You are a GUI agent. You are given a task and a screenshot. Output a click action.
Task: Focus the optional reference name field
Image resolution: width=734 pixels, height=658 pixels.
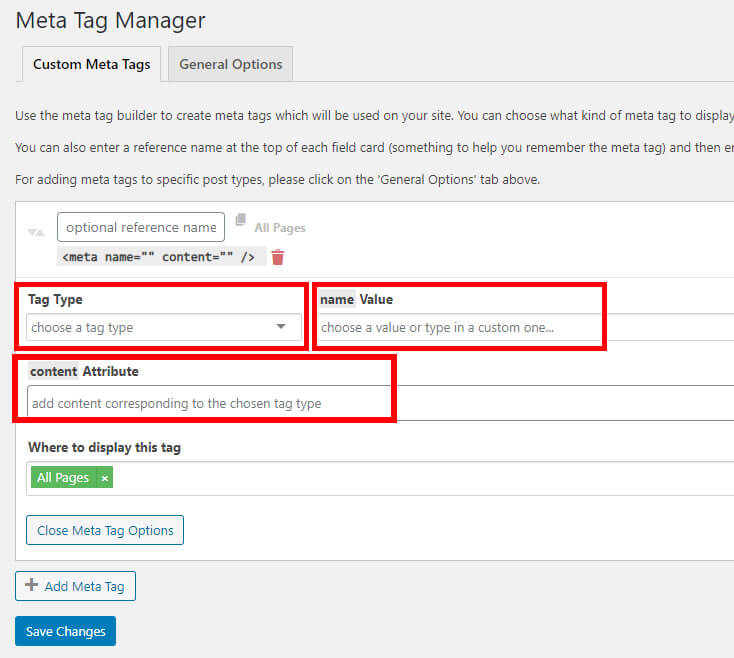tap(141, 227)
